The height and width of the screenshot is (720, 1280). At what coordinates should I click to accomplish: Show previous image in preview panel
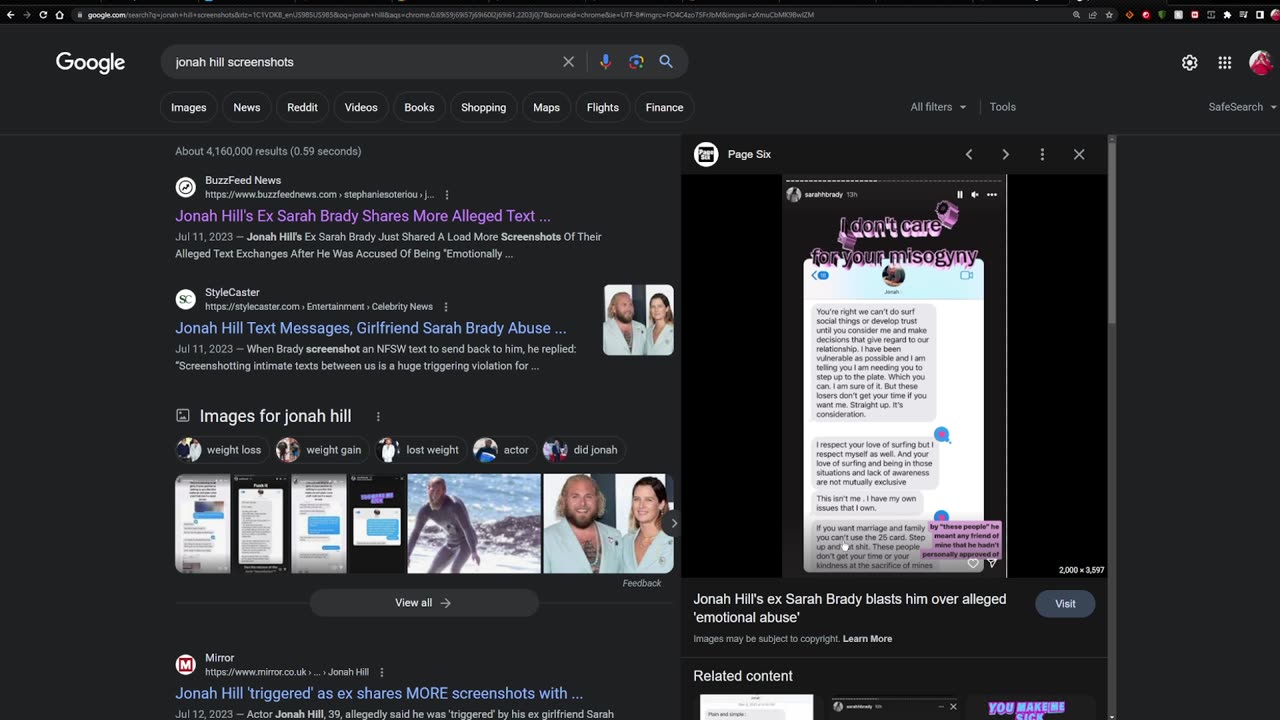tap(969, 154)
